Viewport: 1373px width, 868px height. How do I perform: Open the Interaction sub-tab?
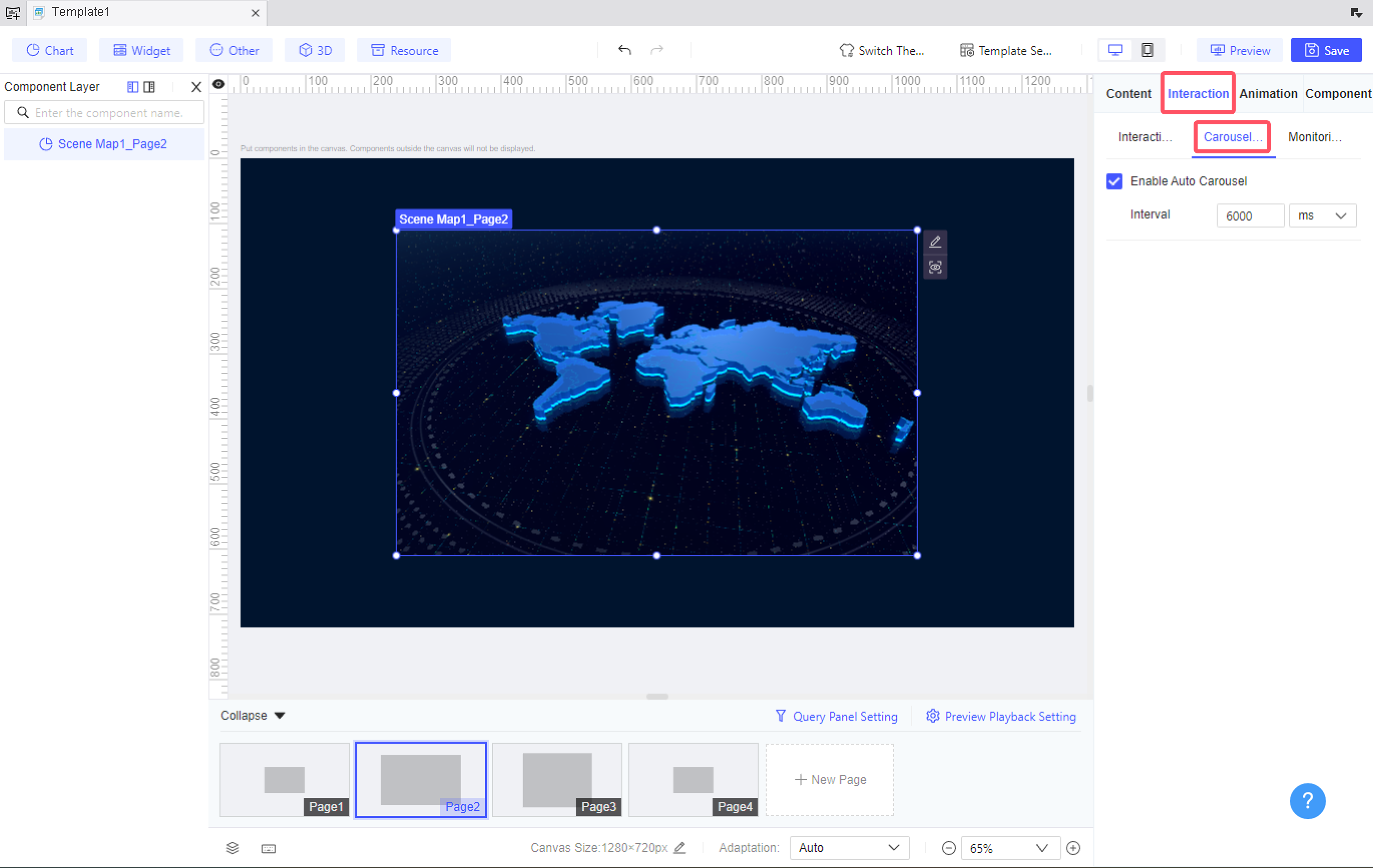(1145, 137)
